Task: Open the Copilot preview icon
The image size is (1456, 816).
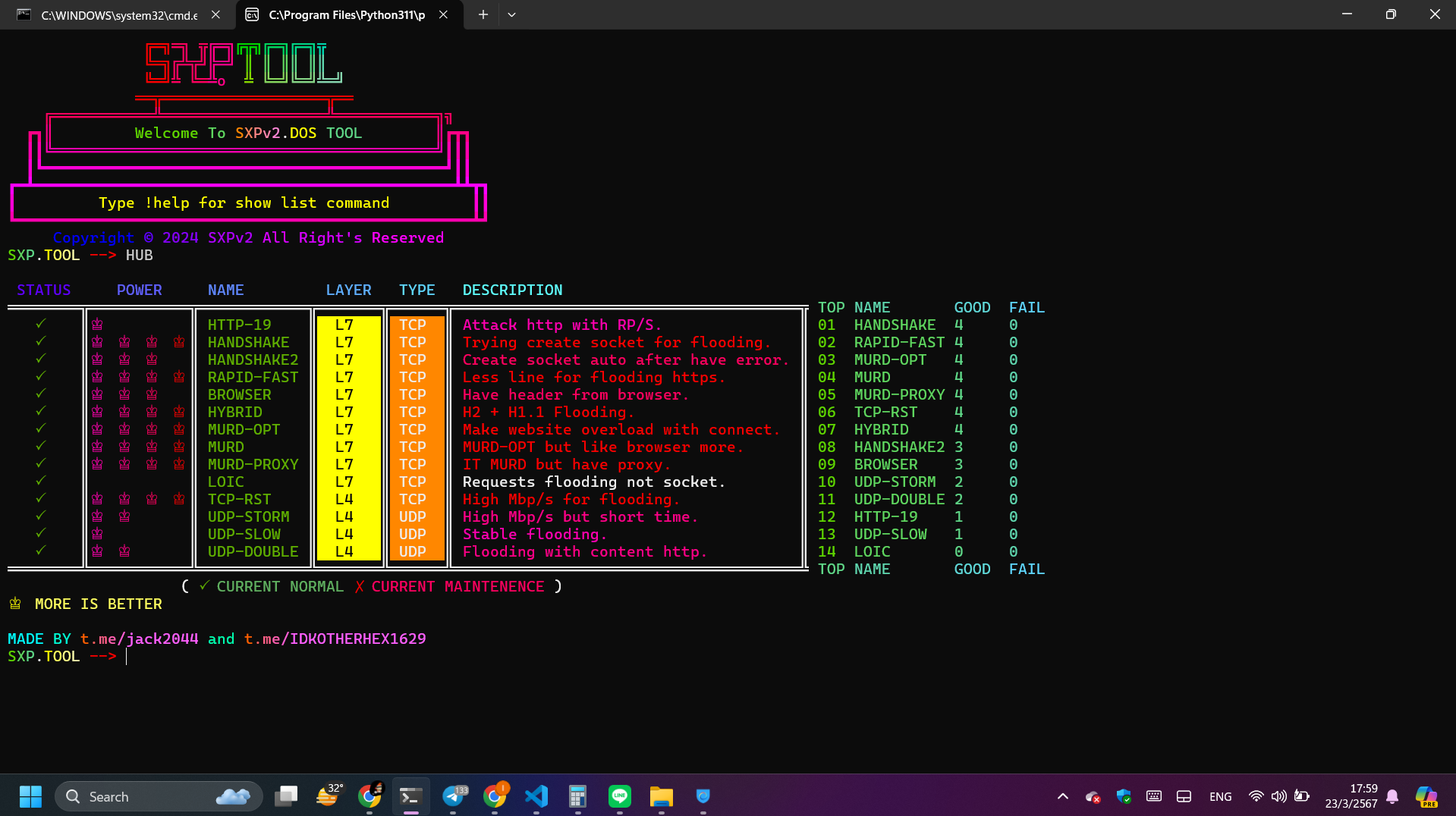Action: point(1426,796)
